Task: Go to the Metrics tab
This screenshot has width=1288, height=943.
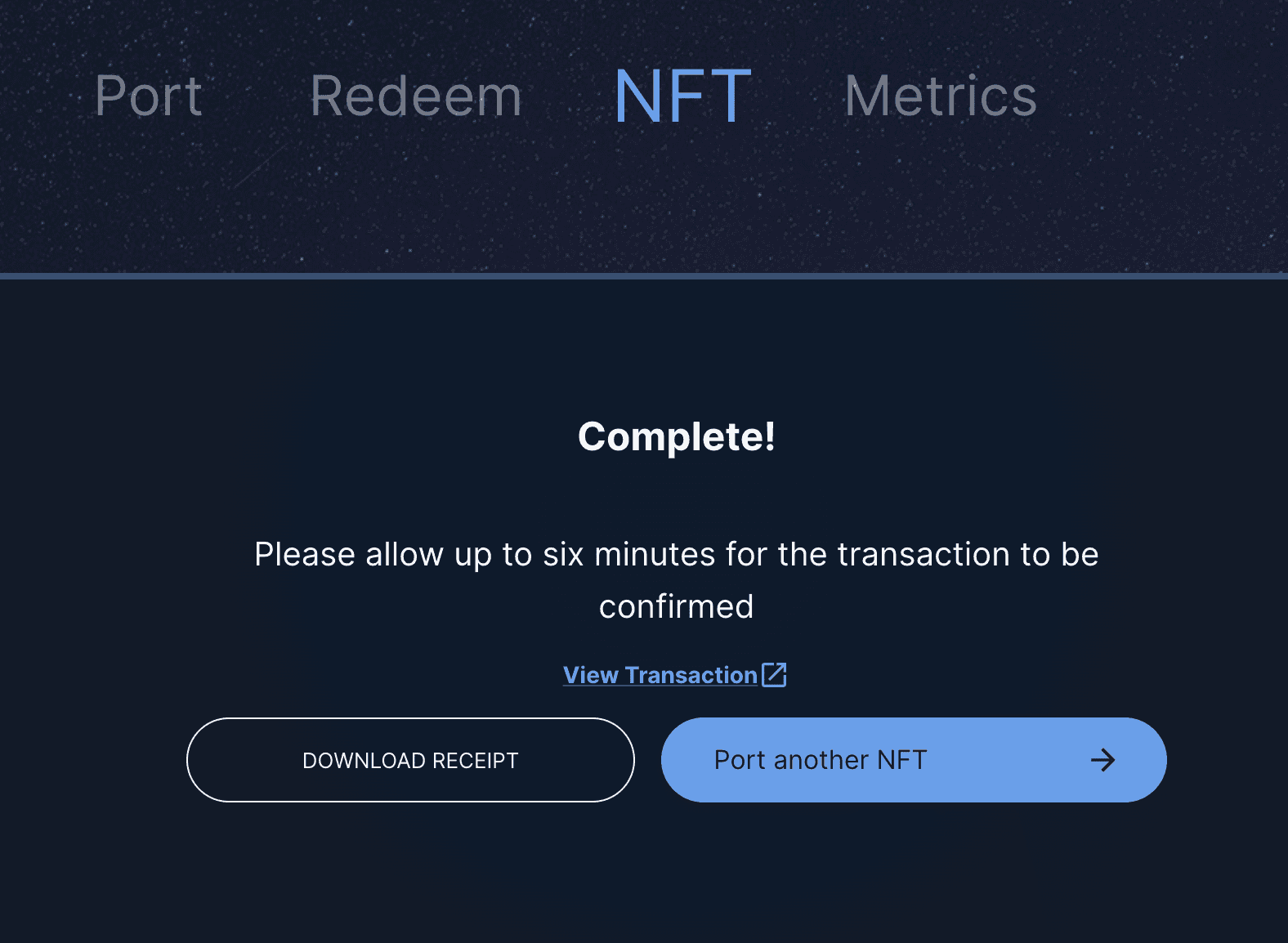Action: (940, 96)
